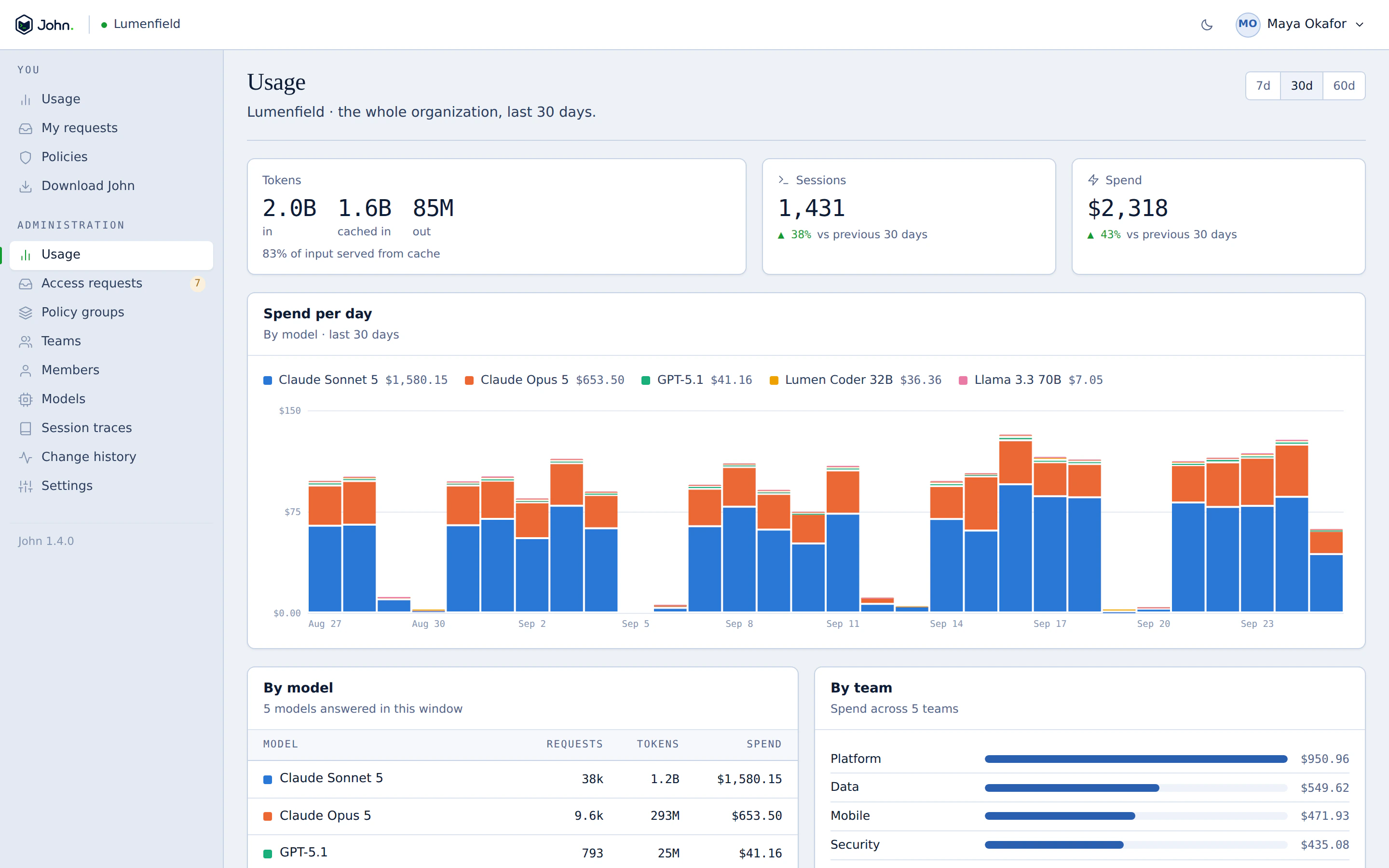
Task: Click the person icon beside Members
Action: coord(25,371)
